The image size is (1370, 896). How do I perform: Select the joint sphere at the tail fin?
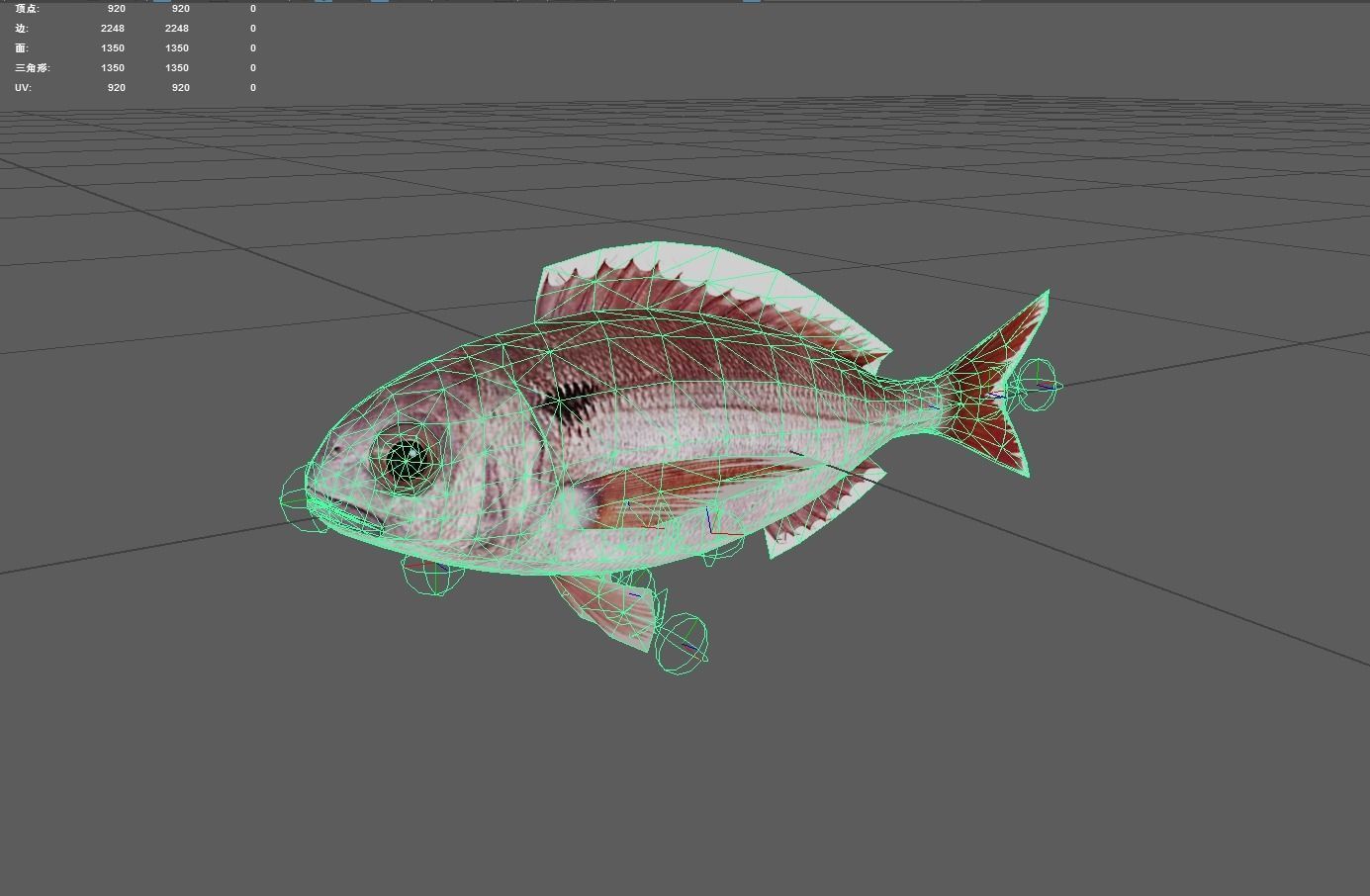[1036, 385]
